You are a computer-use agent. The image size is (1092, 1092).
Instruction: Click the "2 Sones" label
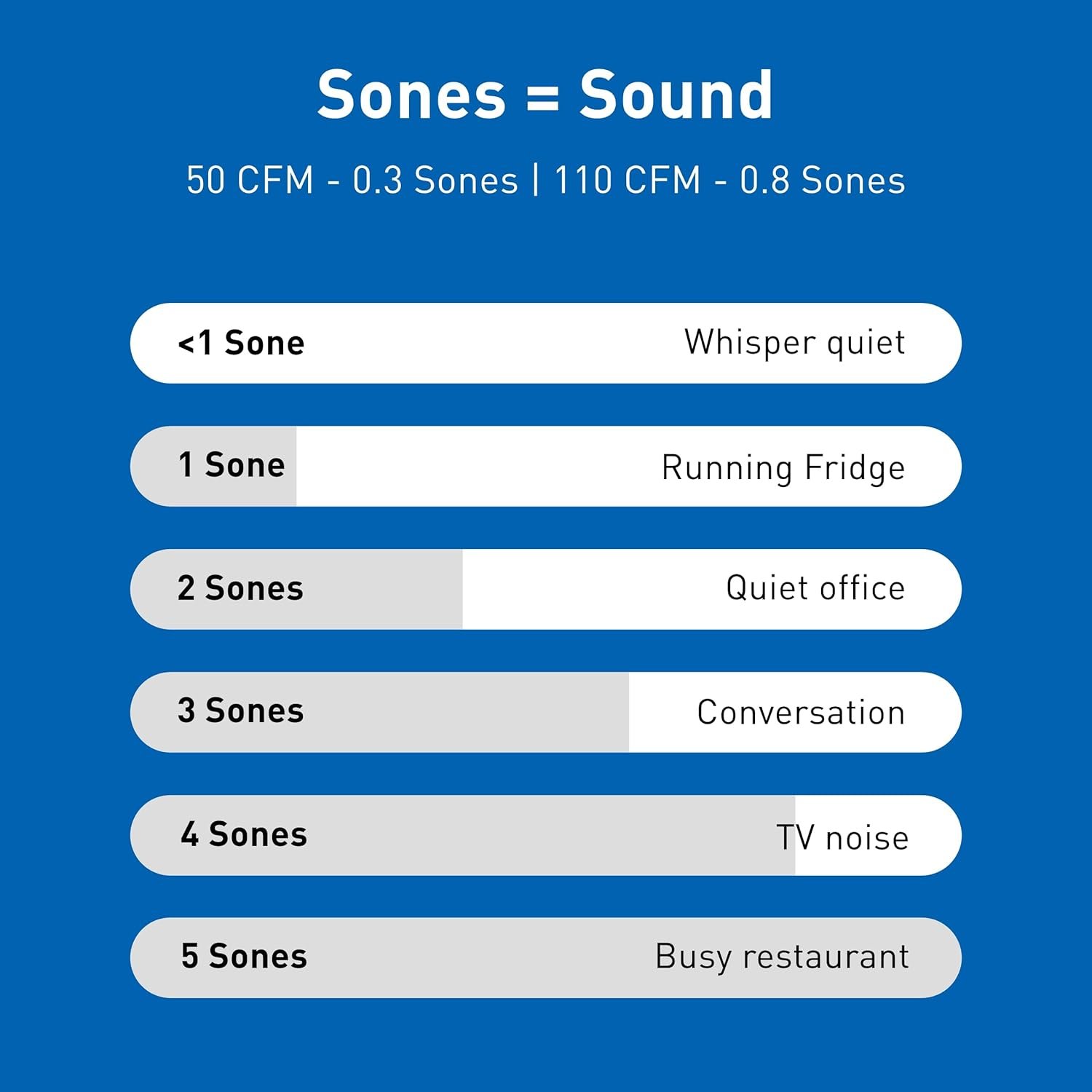[240, 588]
